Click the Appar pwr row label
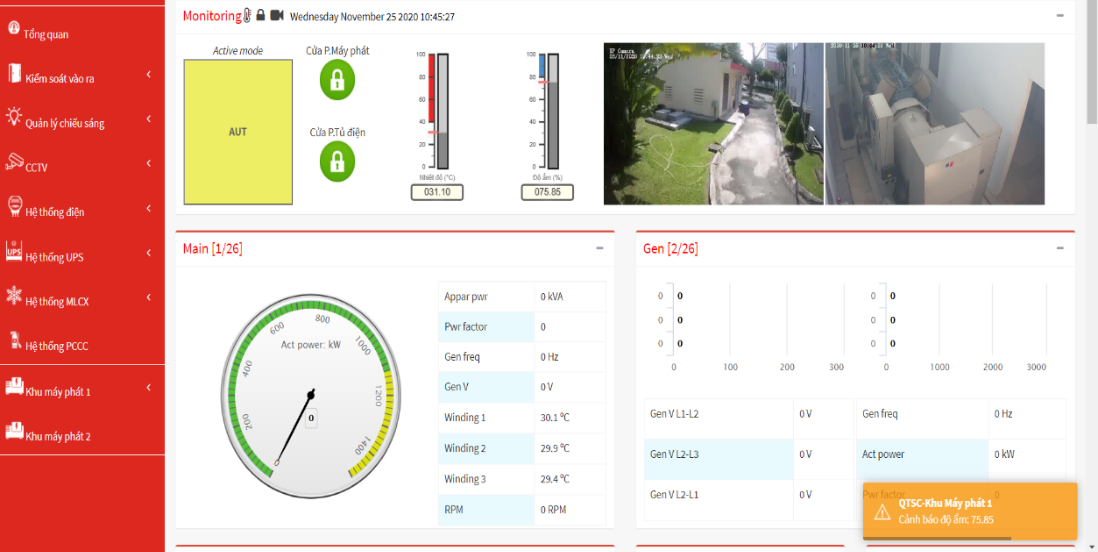1098x552 pixels. (466, 296)
